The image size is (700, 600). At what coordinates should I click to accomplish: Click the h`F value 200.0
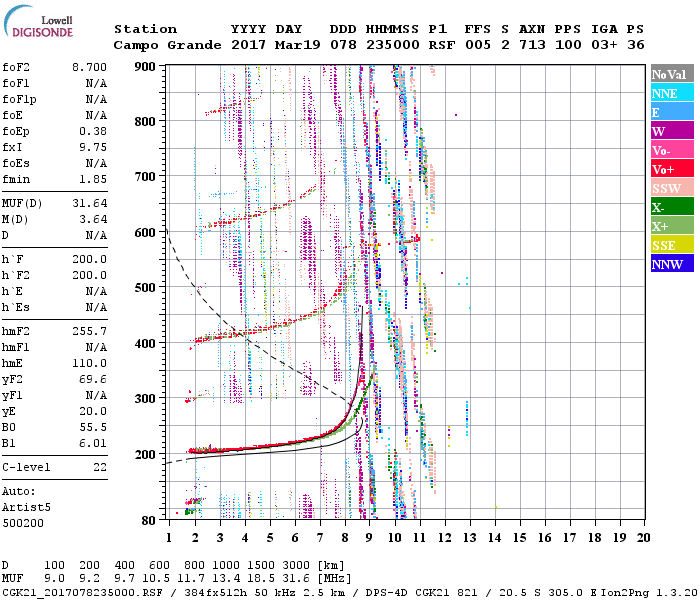pos(90,259)
